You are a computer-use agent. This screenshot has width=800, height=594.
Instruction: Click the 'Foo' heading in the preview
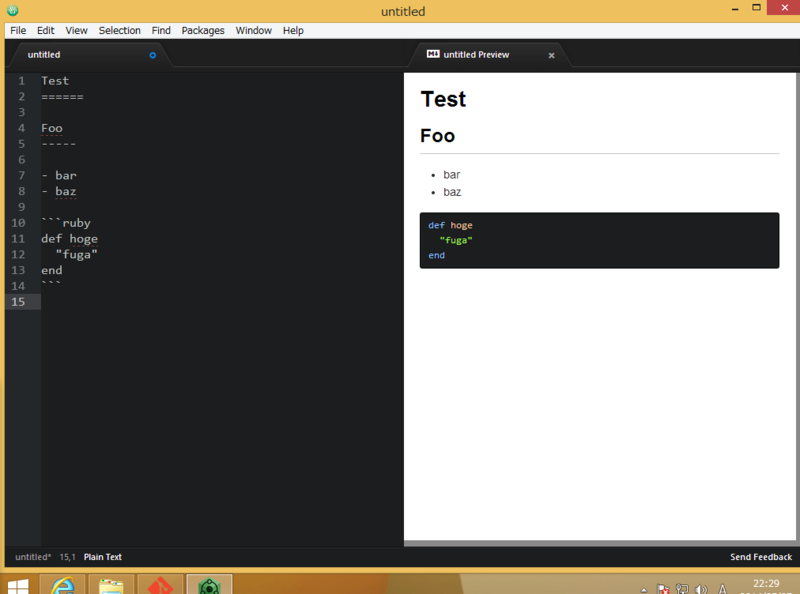click(x=437, y=136)
